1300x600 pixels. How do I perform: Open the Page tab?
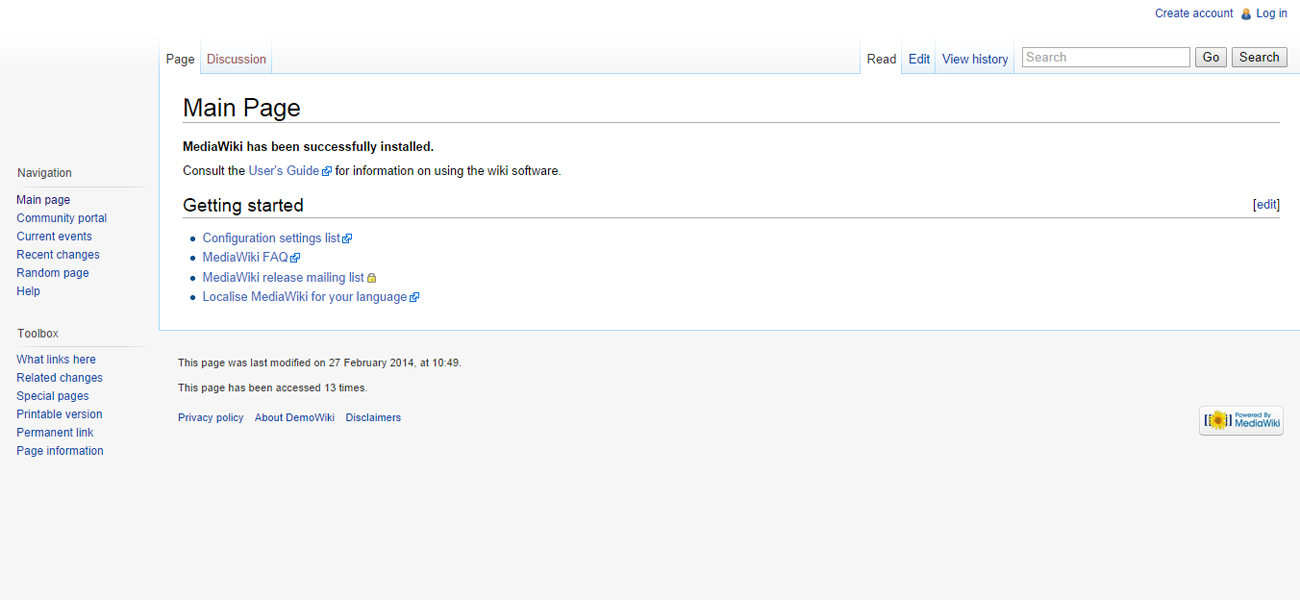click(x=180, y=59)
